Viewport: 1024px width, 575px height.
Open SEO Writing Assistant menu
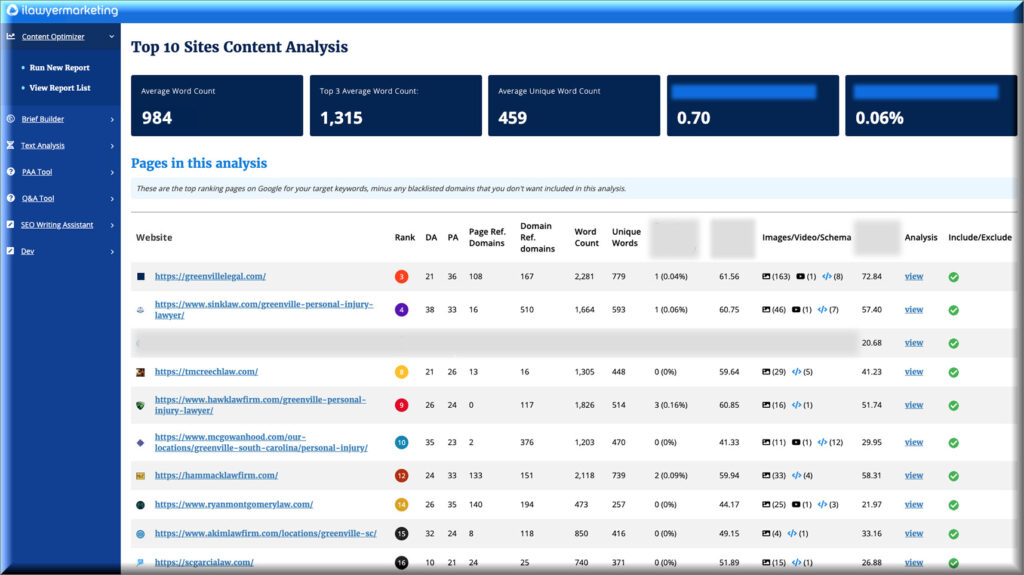(x=57, y=225)
